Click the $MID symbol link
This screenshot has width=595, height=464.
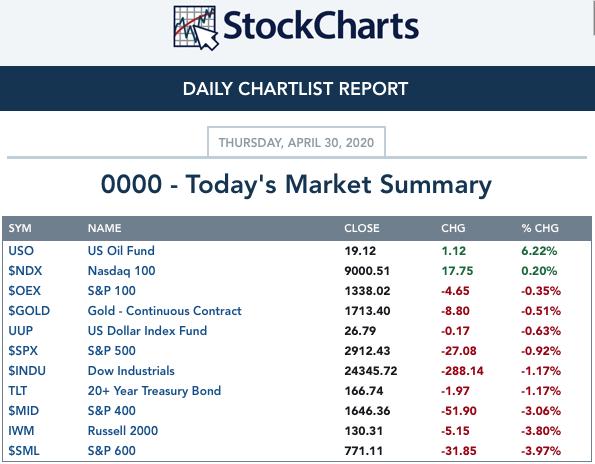tap(24, 411)
